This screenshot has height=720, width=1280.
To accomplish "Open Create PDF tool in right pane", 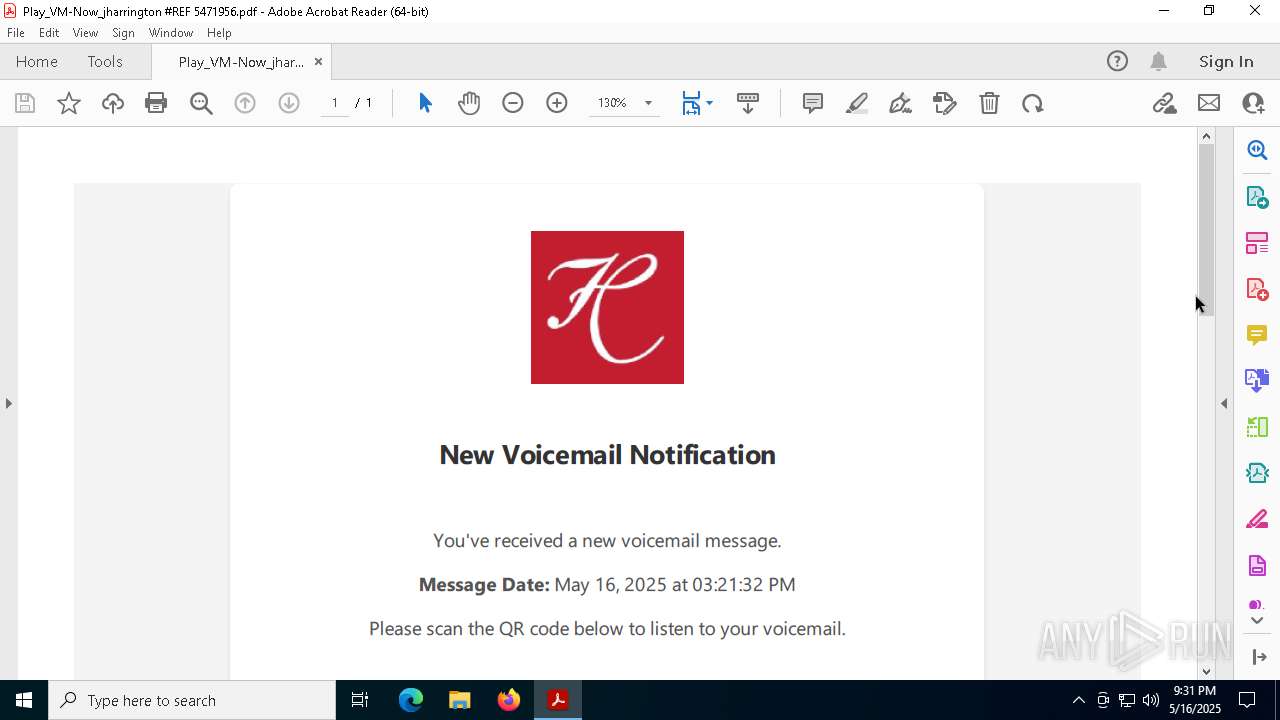I will 1257,289.
